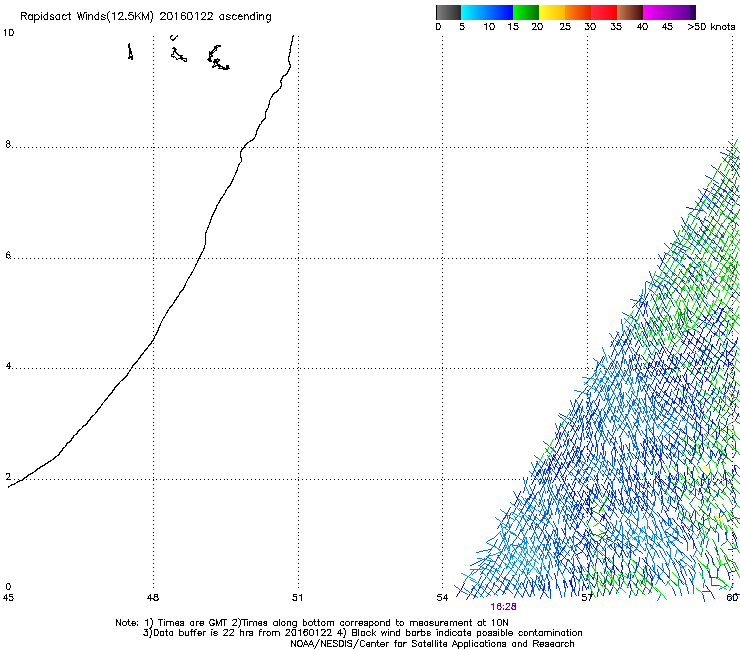Click the '40' label under the color legend
Screen dimensions: 740x650
pyautogui.click(x=642, y=27)
